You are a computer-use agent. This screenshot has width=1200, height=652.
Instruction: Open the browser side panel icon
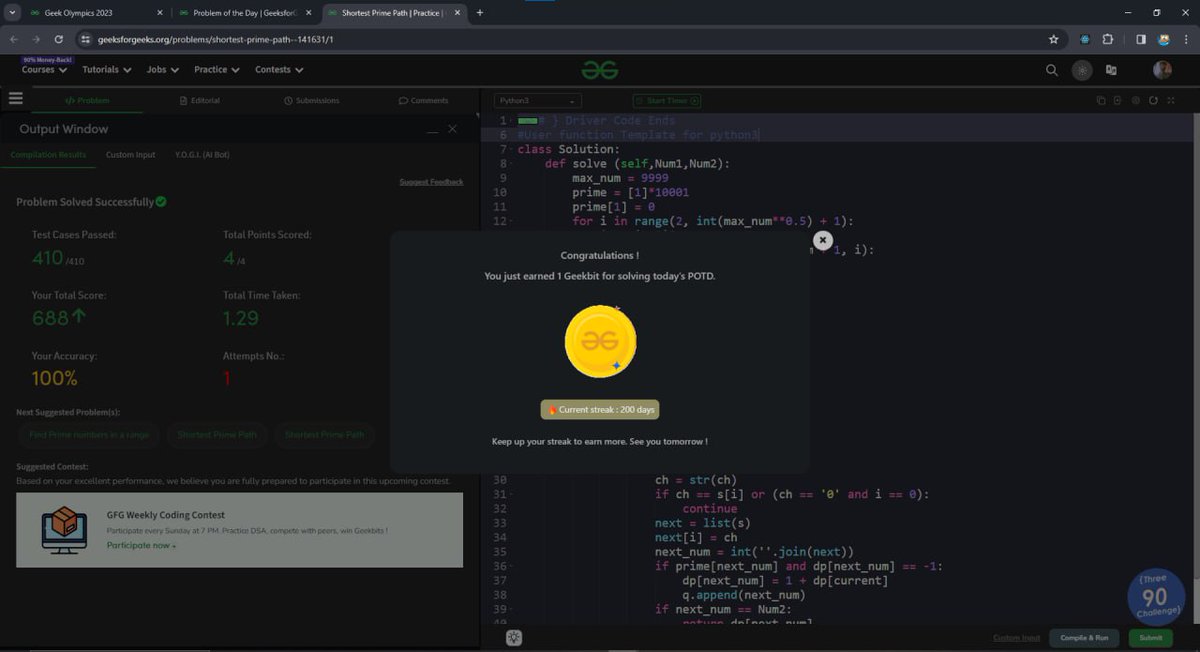[1140, 39]
